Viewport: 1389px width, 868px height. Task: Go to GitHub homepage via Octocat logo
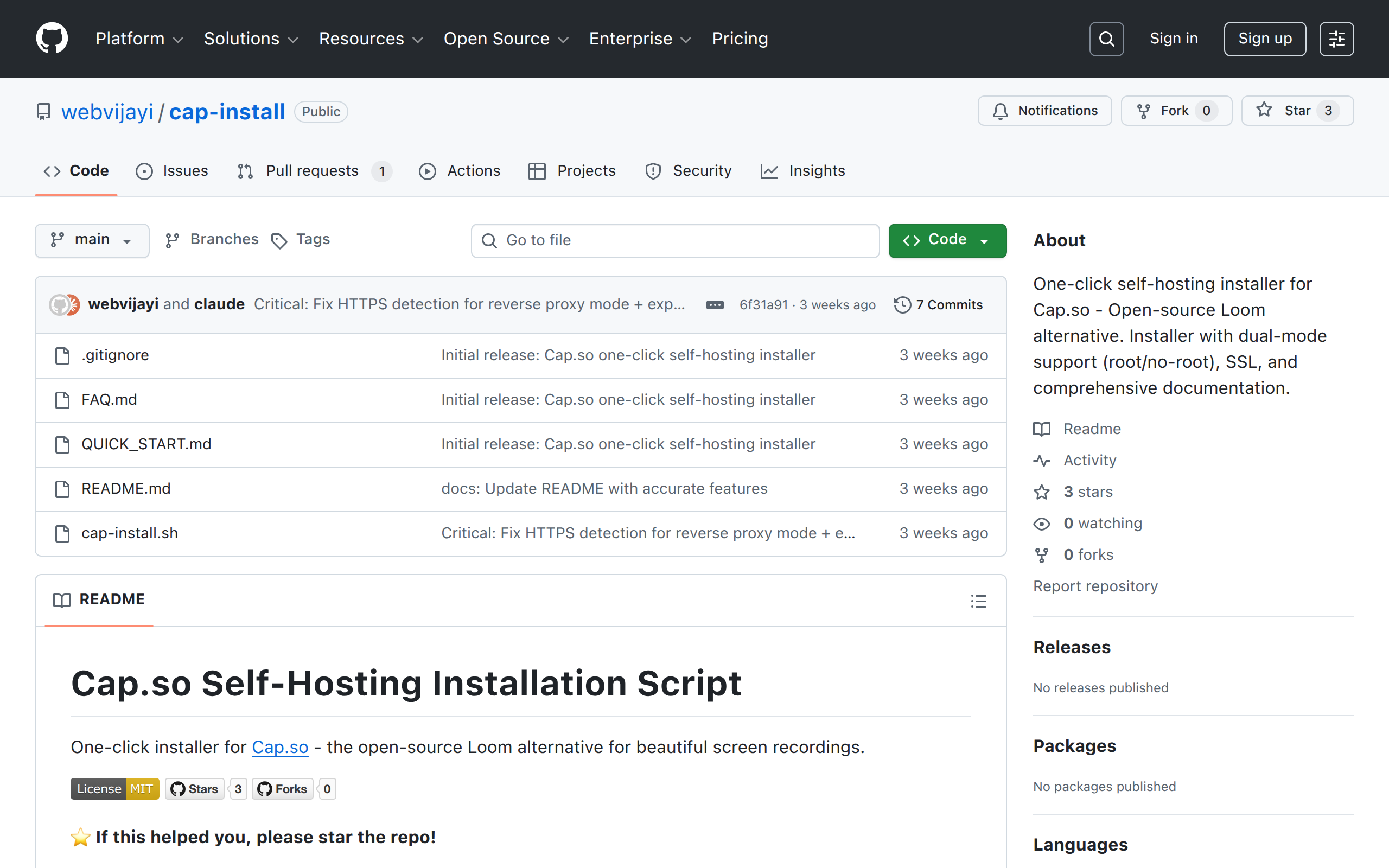(52, 39)
